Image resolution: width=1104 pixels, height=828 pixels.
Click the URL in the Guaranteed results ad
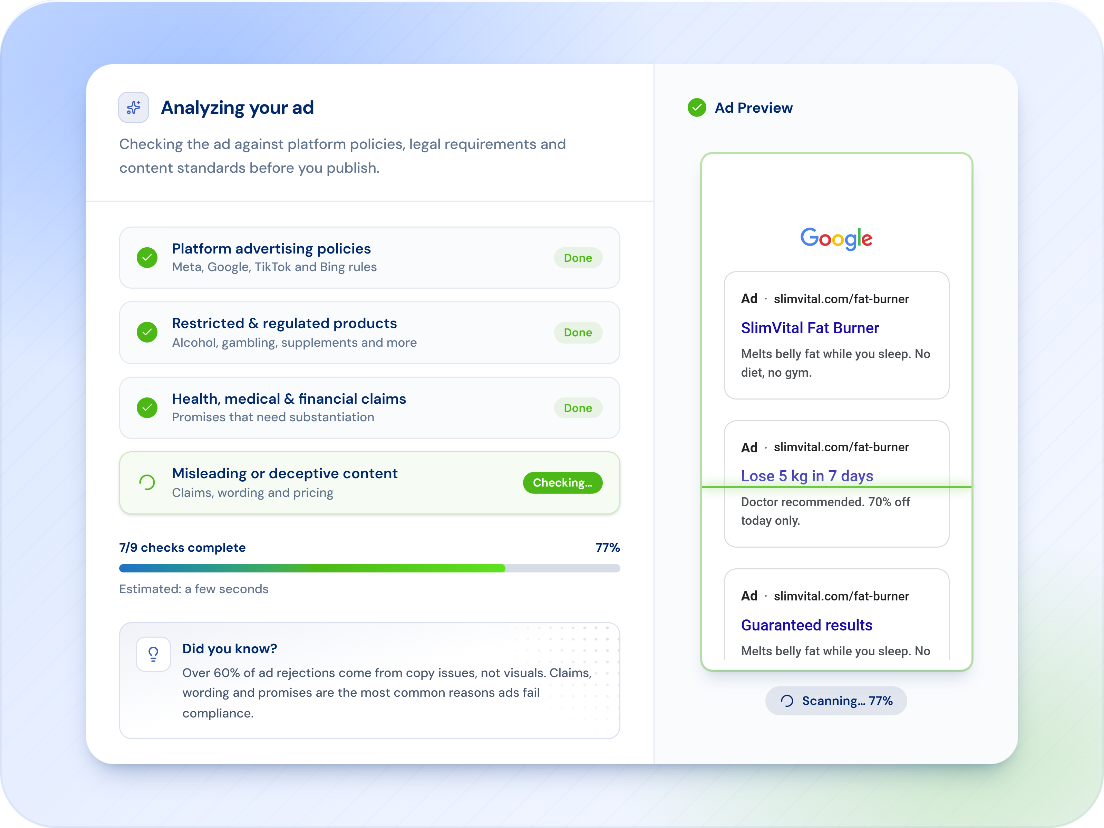[841, 596]
